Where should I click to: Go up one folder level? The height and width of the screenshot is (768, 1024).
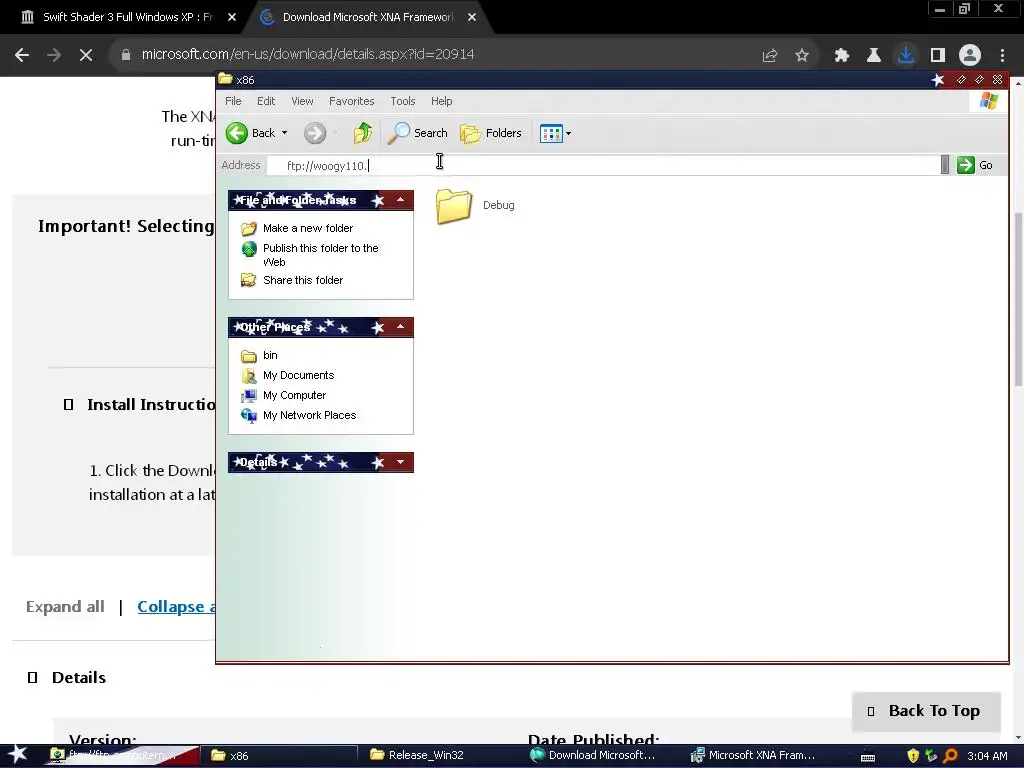pyautogui.click(x=362, y=133)
